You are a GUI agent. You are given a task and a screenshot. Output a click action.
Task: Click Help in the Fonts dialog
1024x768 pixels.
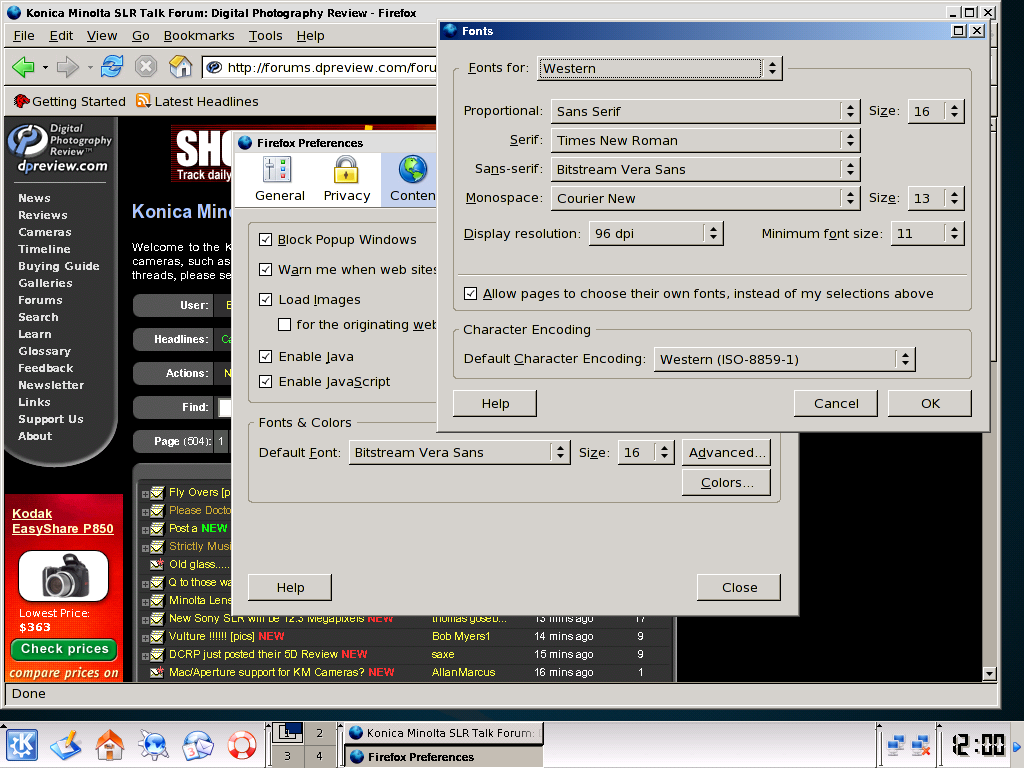pyautogui.click(x=495, y=404)
